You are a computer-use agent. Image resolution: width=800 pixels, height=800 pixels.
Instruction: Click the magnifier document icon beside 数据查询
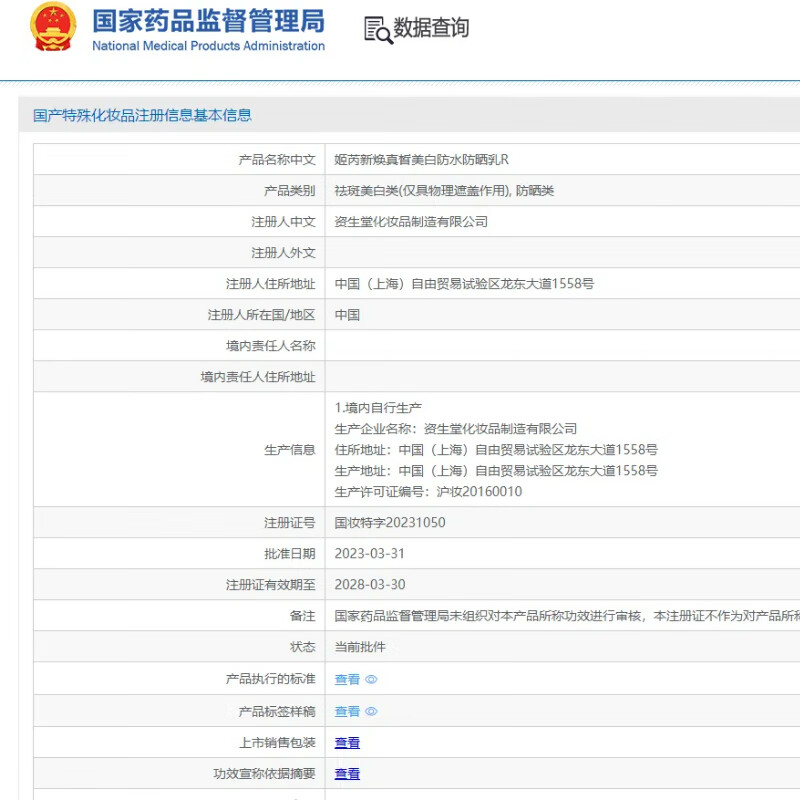point(378,31)
